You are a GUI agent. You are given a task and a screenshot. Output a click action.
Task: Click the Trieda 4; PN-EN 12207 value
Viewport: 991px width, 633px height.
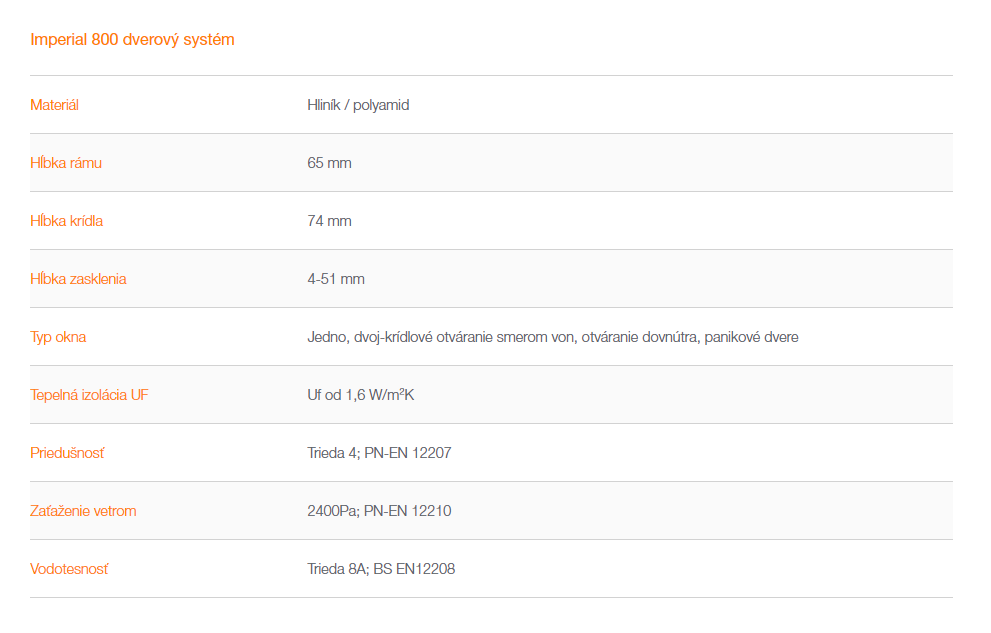(x=379, y=453)
